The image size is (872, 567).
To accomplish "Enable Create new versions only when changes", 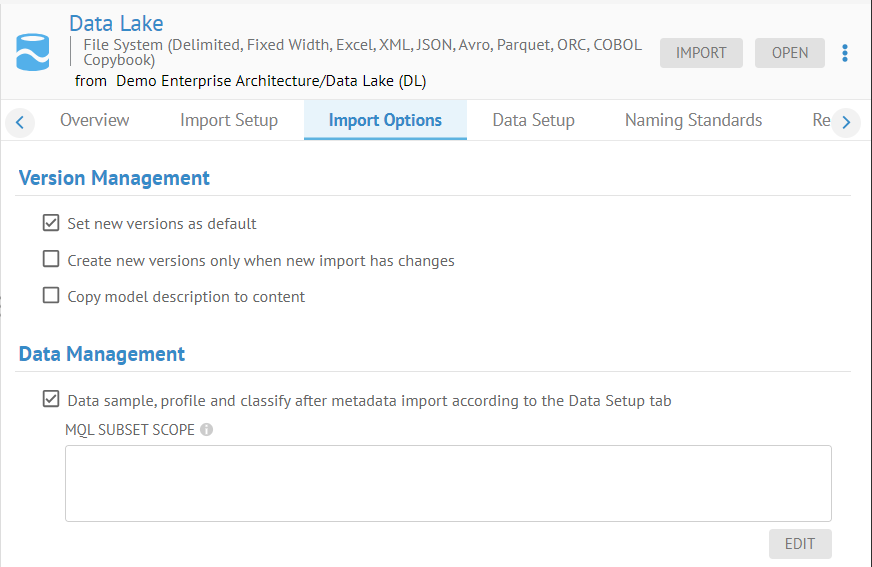I will [51, 260].
